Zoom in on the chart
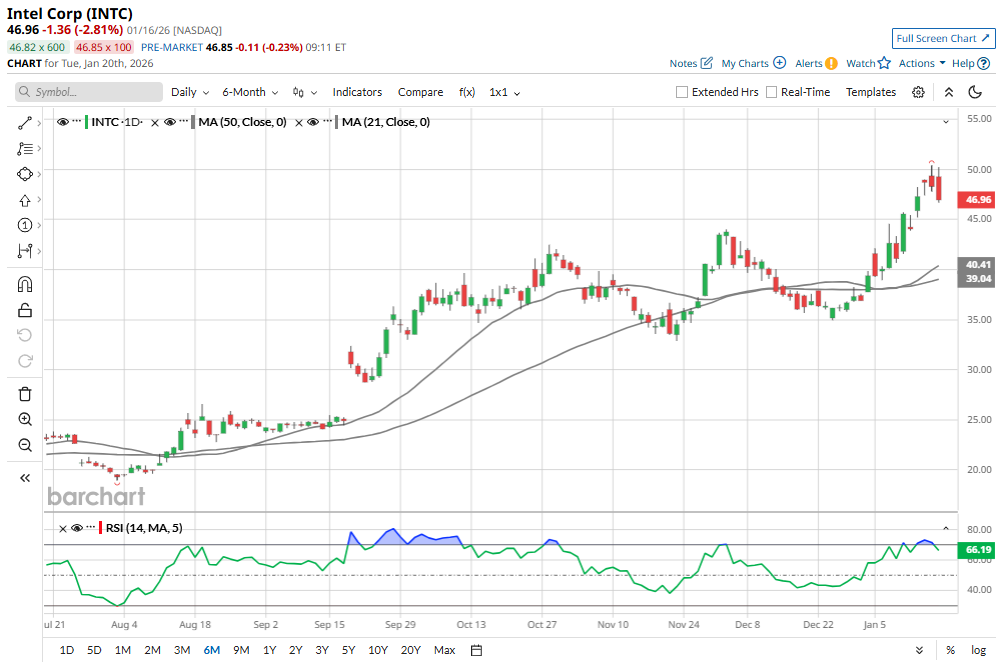This screenshot has width=1006, height=668. pos(26,420)
